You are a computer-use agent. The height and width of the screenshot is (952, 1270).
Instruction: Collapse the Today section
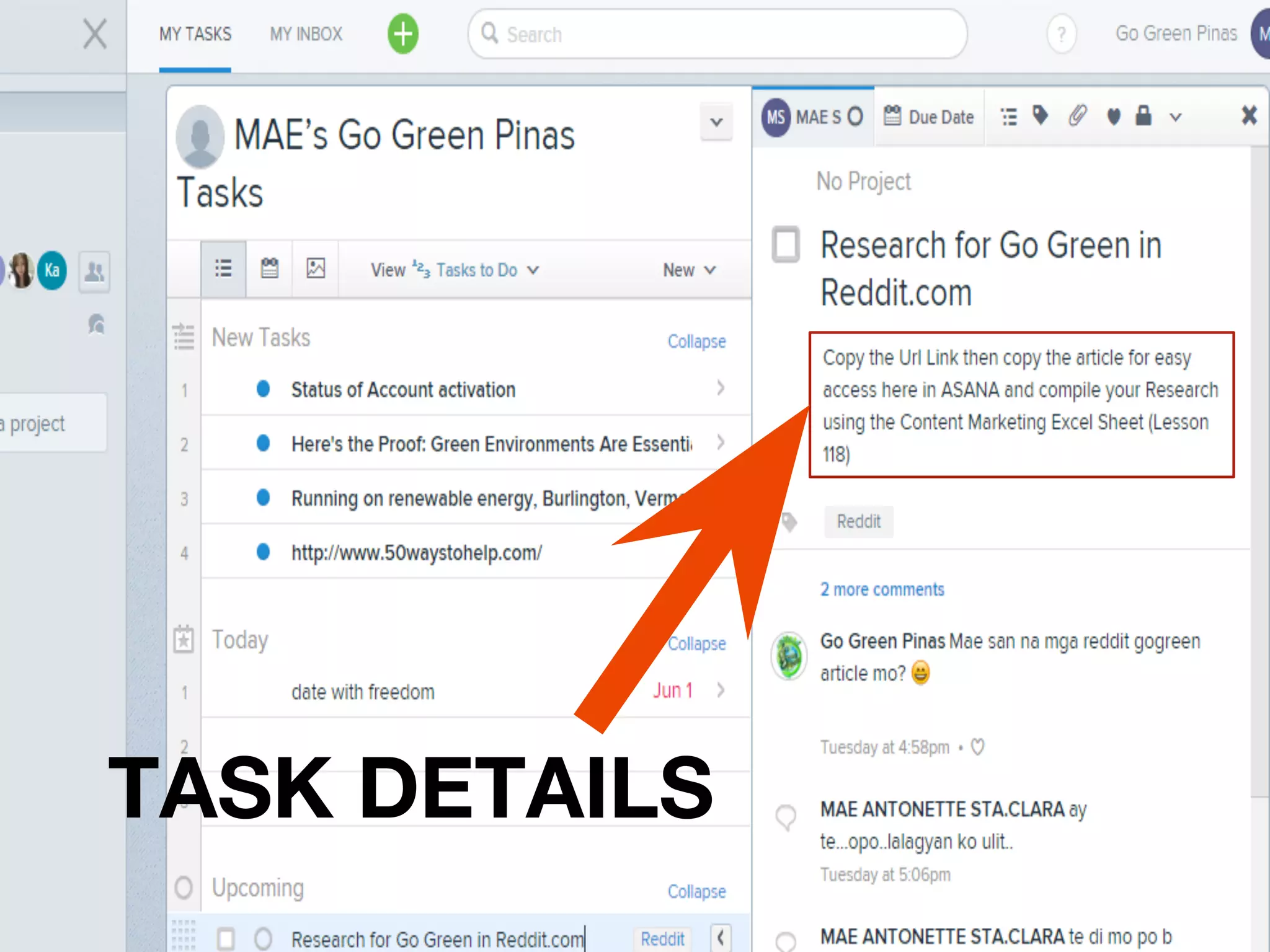click(x=696, y=644)
